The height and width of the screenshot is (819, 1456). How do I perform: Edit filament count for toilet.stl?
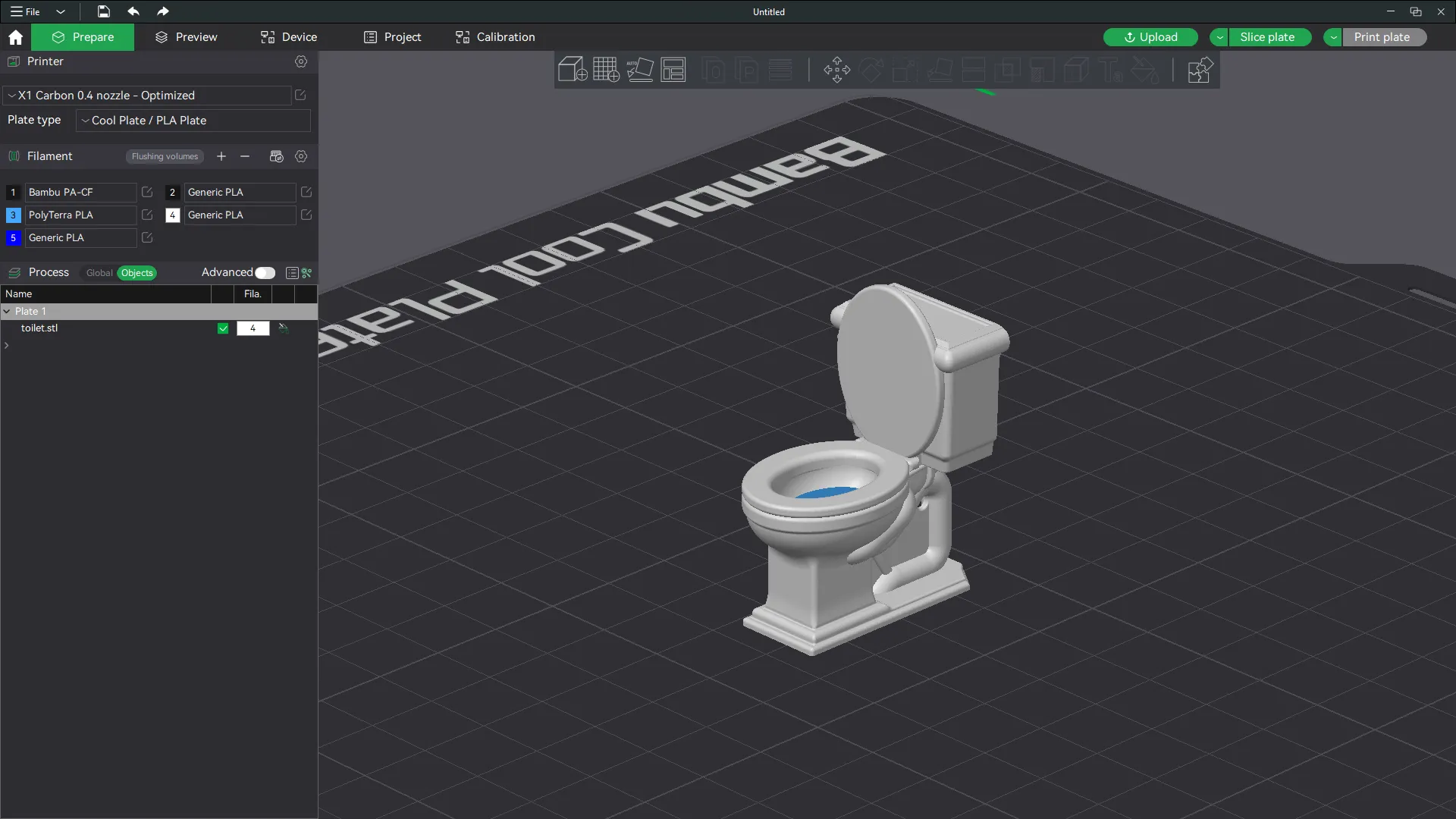[x=253, y=328]
